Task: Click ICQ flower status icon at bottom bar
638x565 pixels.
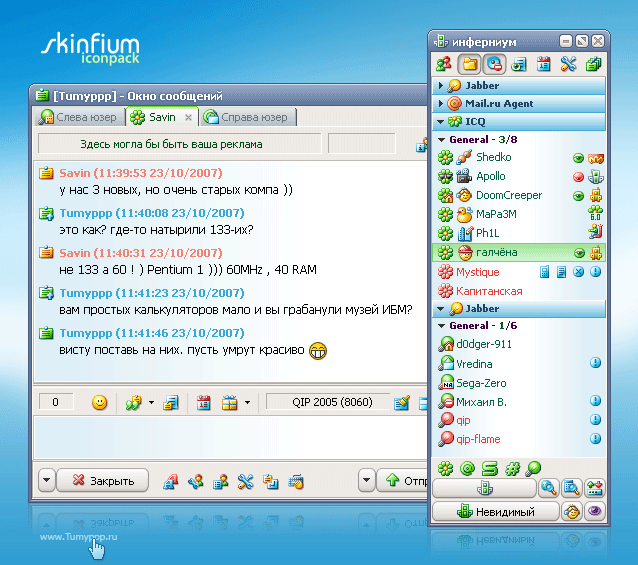Action: (445, 469)
